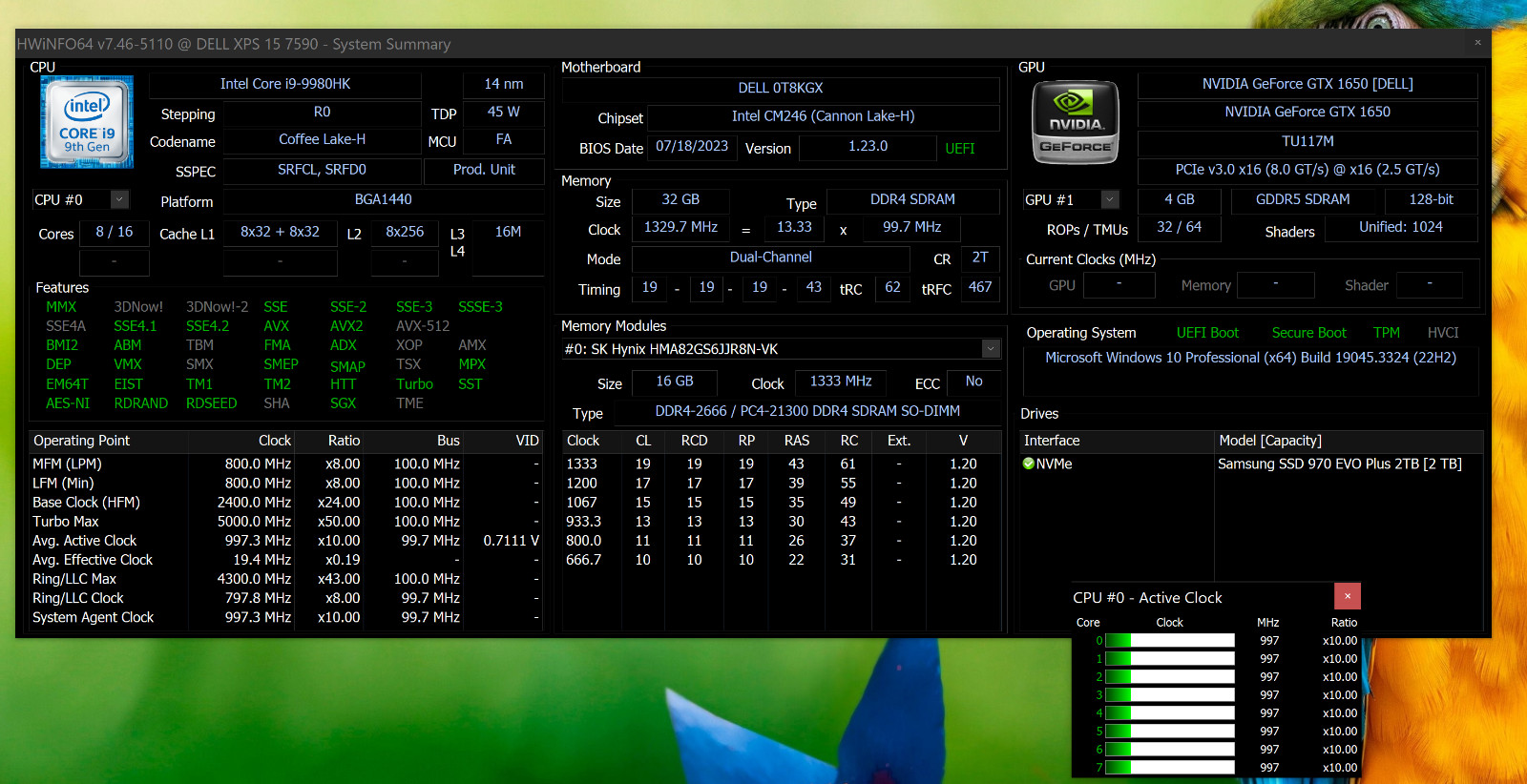Expand the SK Hynix memory module dropdown

pyautogui.click(x=991, y=349)
